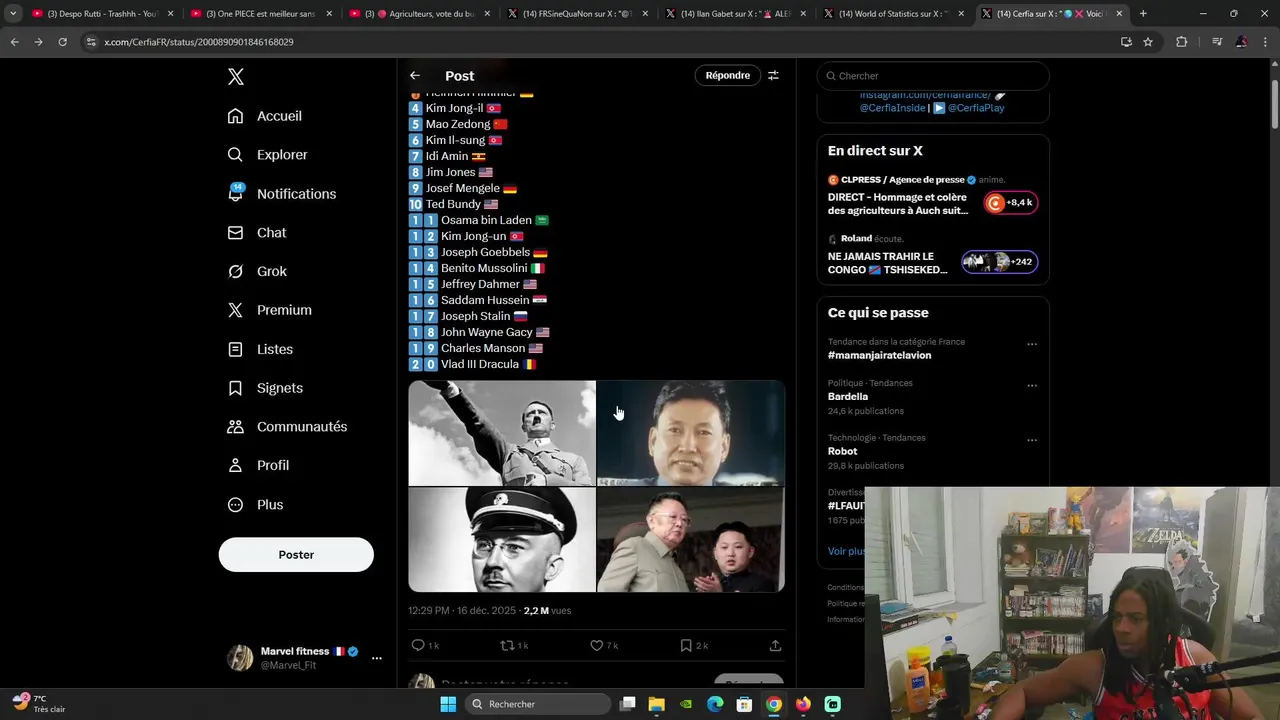Bookmark the post
This screenshot has height=720, width=1280.
[x=686, y=646]
